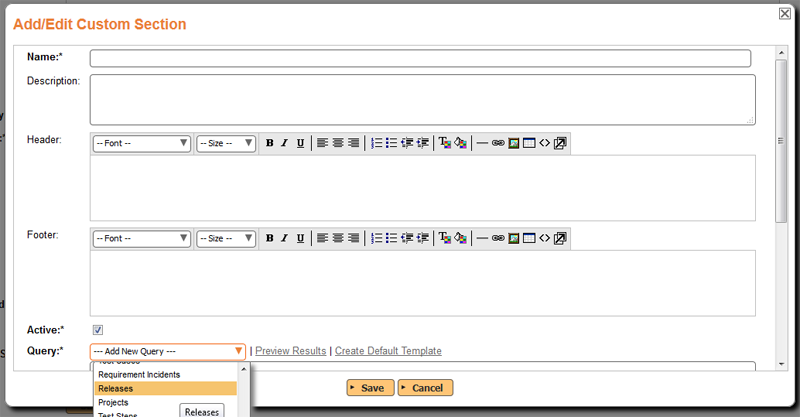
Task: Expand the Add New Query dropdown
Action: (168, 351)
